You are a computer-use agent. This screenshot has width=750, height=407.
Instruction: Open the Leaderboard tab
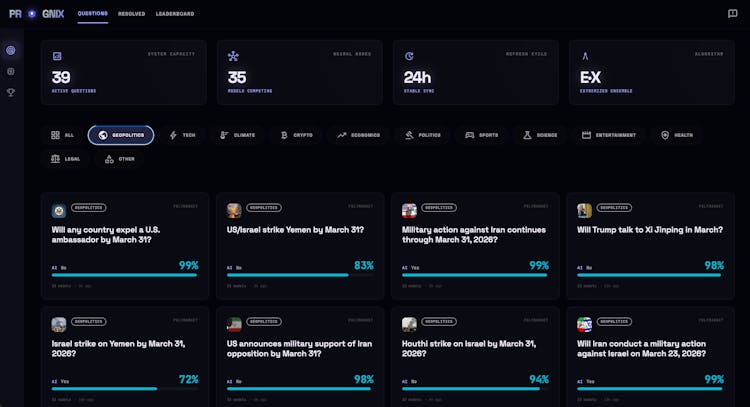(x=175, y=14)
